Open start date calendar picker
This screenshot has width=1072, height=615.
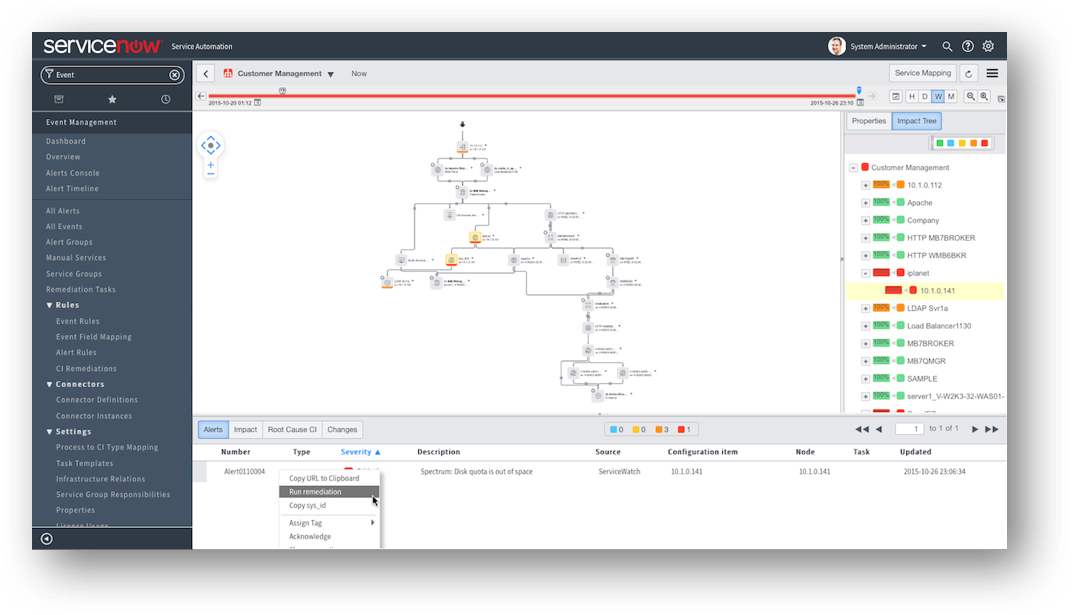258,102
